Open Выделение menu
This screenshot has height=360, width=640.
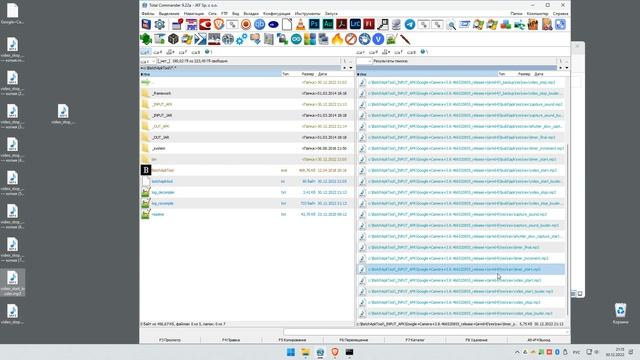[169, 13]
